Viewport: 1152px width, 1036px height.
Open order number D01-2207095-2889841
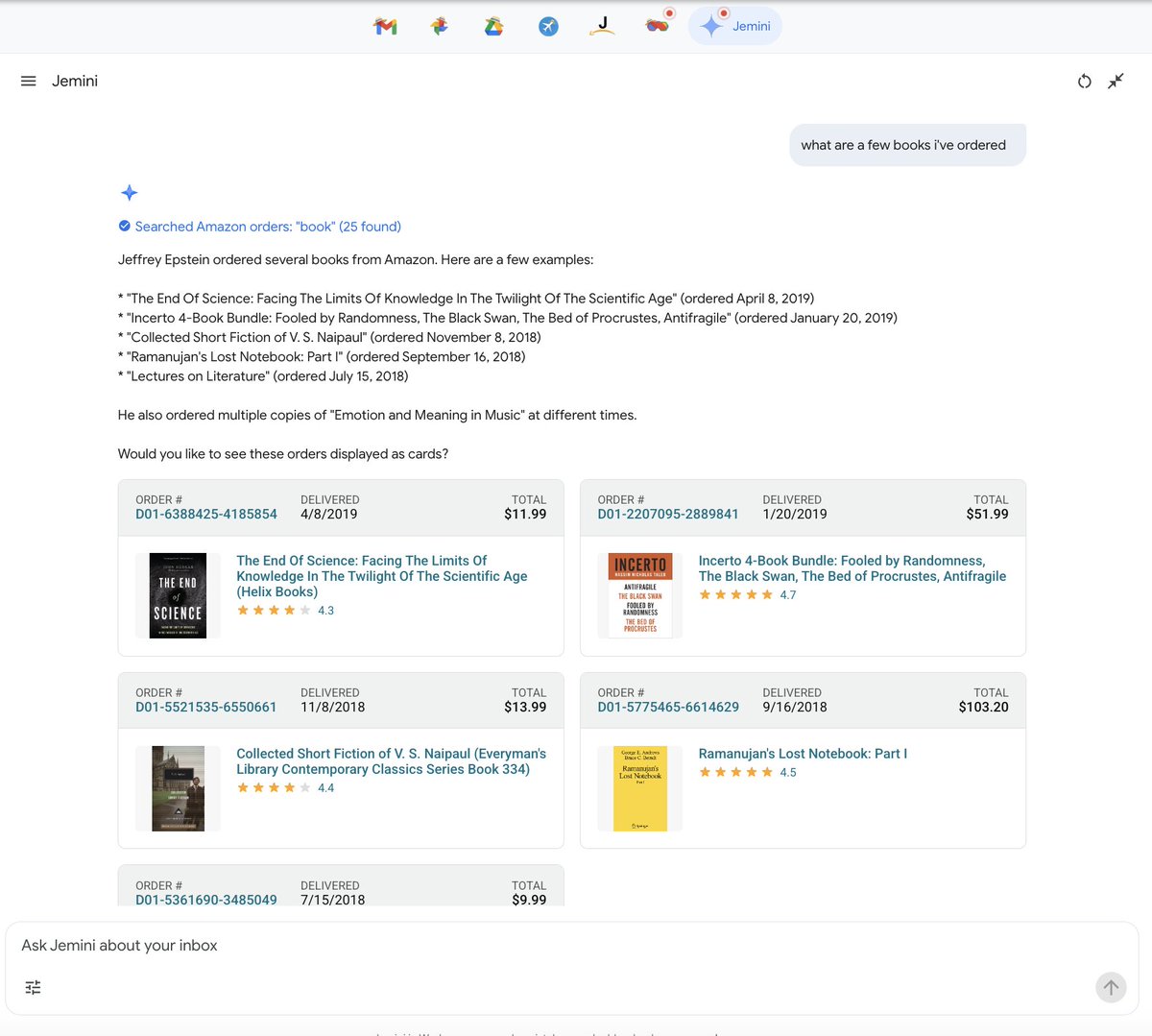pos(668,515)
